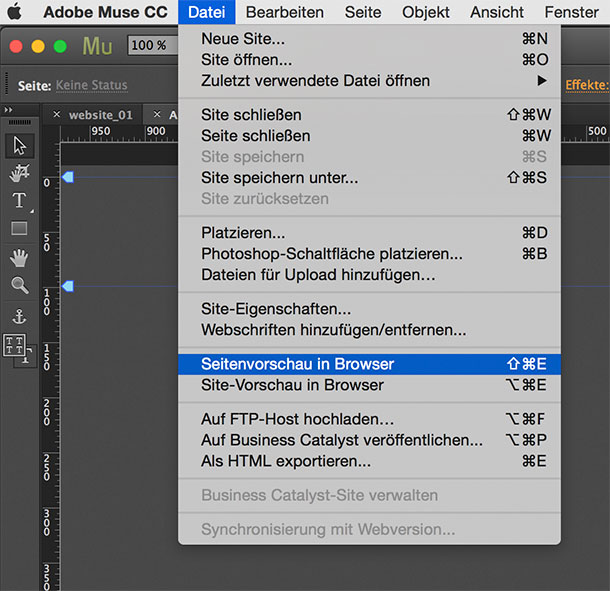
Task: Close the website_01 tab
Action: coord(57,114)
